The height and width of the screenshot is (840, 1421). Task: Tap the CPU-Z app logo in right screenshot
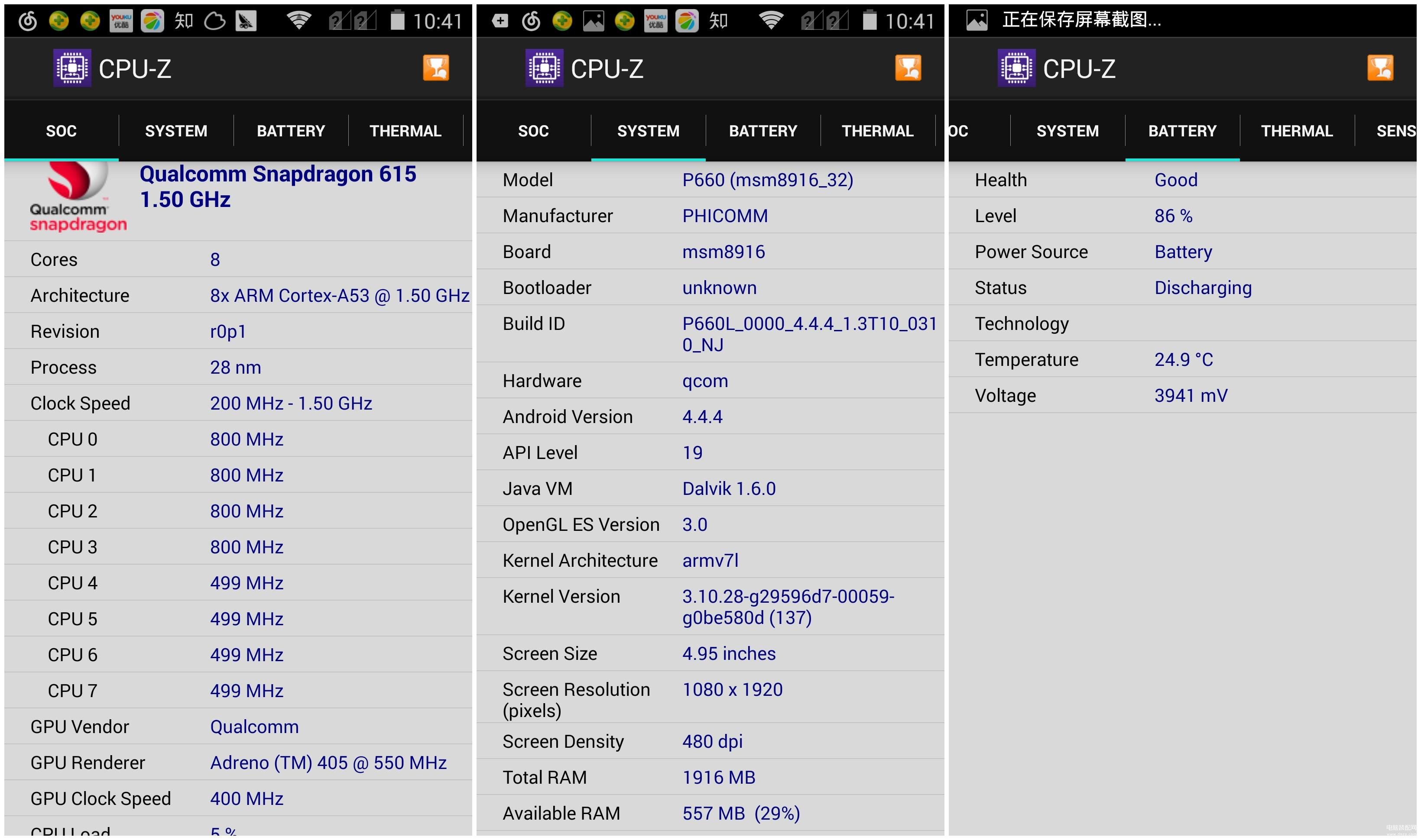point(1017,68)
